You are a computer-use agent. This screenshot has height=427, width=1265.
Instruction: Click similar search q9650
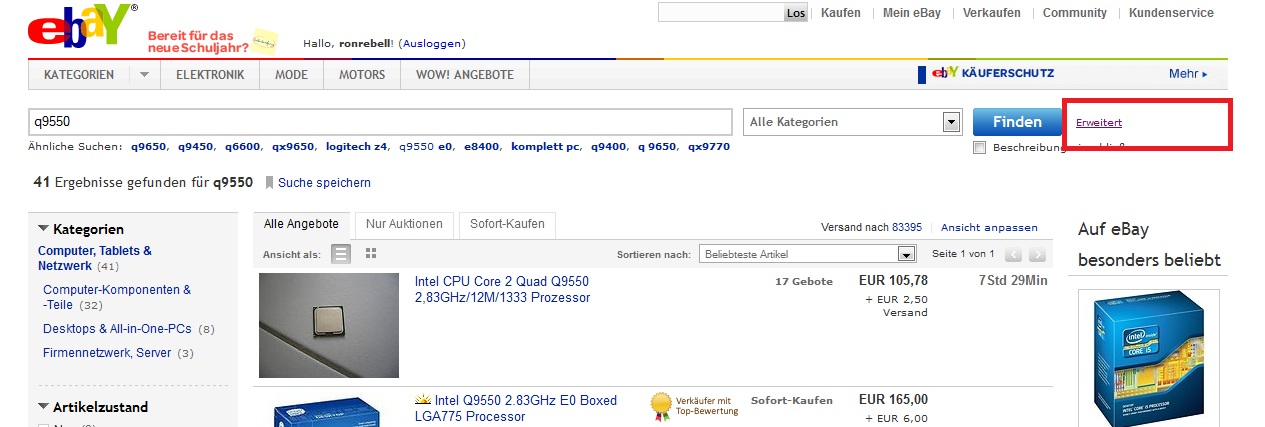pos(149,147)
